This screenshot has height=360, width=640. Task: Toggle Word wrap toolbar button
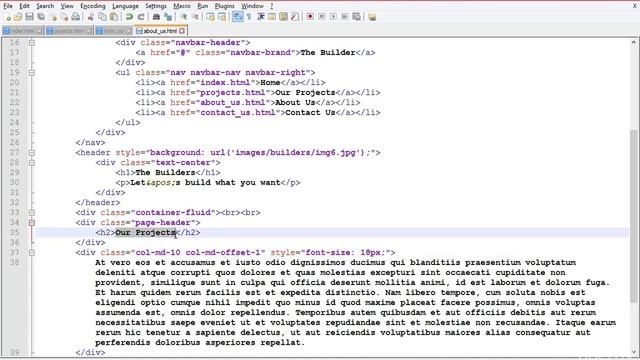(237, 17)
